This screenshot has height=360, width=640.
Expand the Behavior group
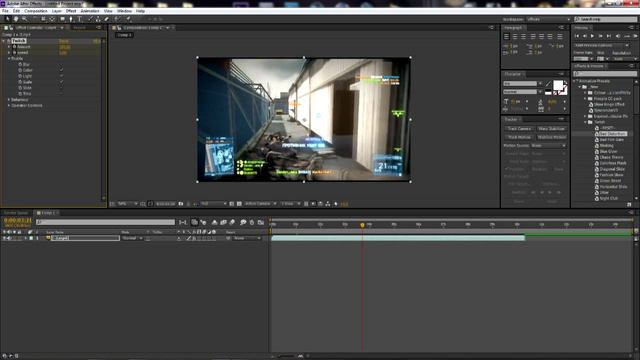9,100
